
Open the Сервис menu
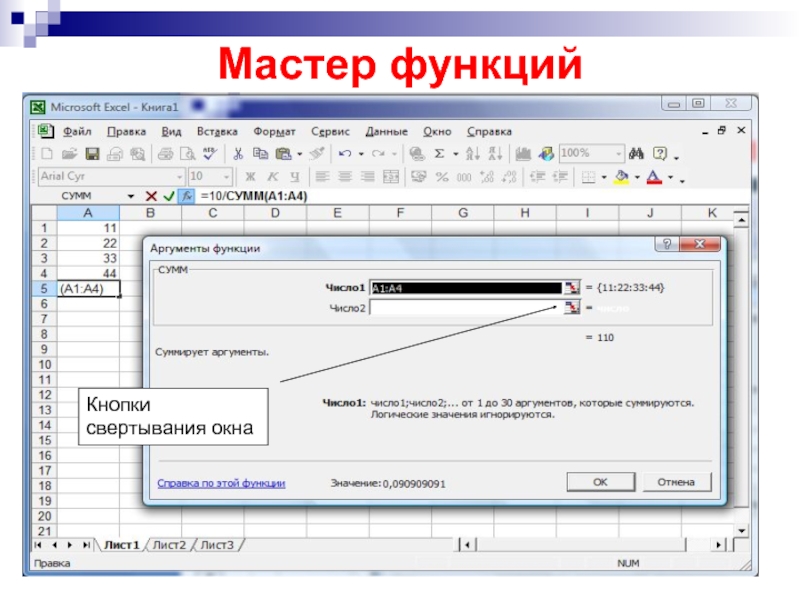331,132
